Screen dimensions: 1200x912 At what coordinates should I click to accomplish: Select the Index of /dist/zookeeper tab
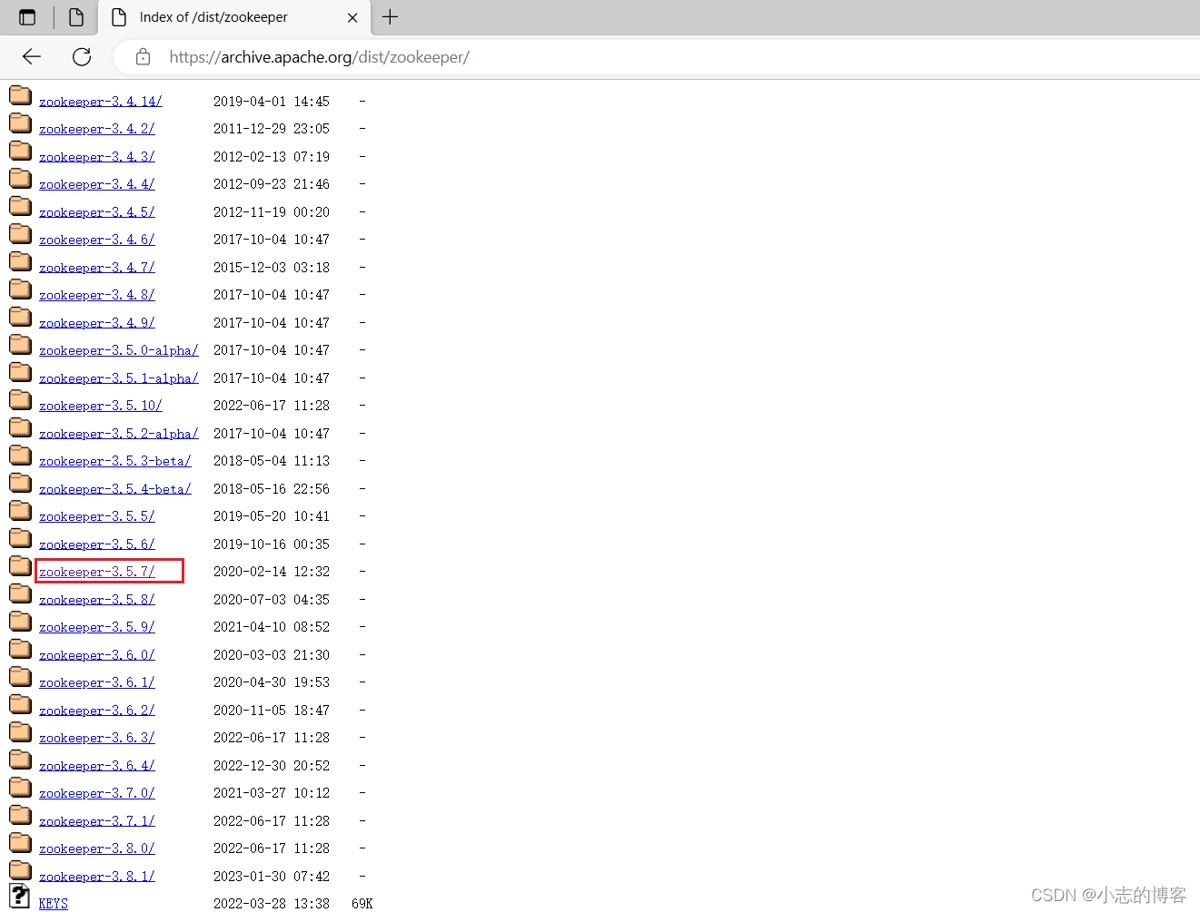coord(213,17)
